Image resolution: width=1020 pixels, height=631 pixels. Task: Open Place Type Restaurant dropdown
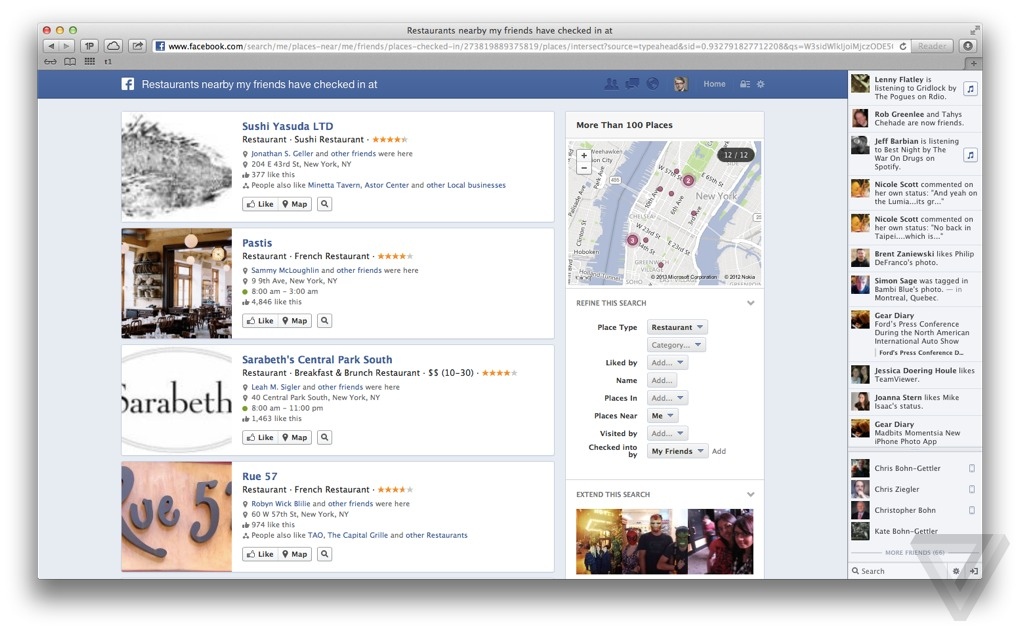tap(677, 327)
